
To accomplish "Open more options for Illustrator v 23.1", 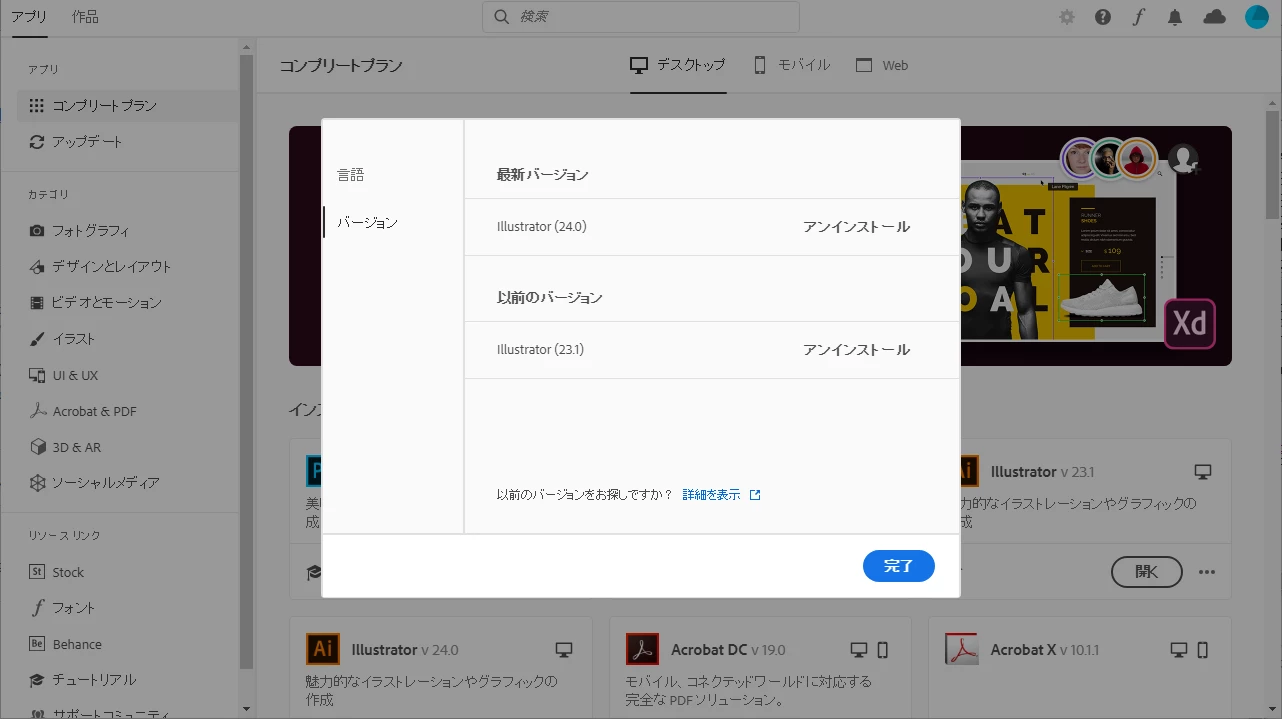I will click(1207, 572).
